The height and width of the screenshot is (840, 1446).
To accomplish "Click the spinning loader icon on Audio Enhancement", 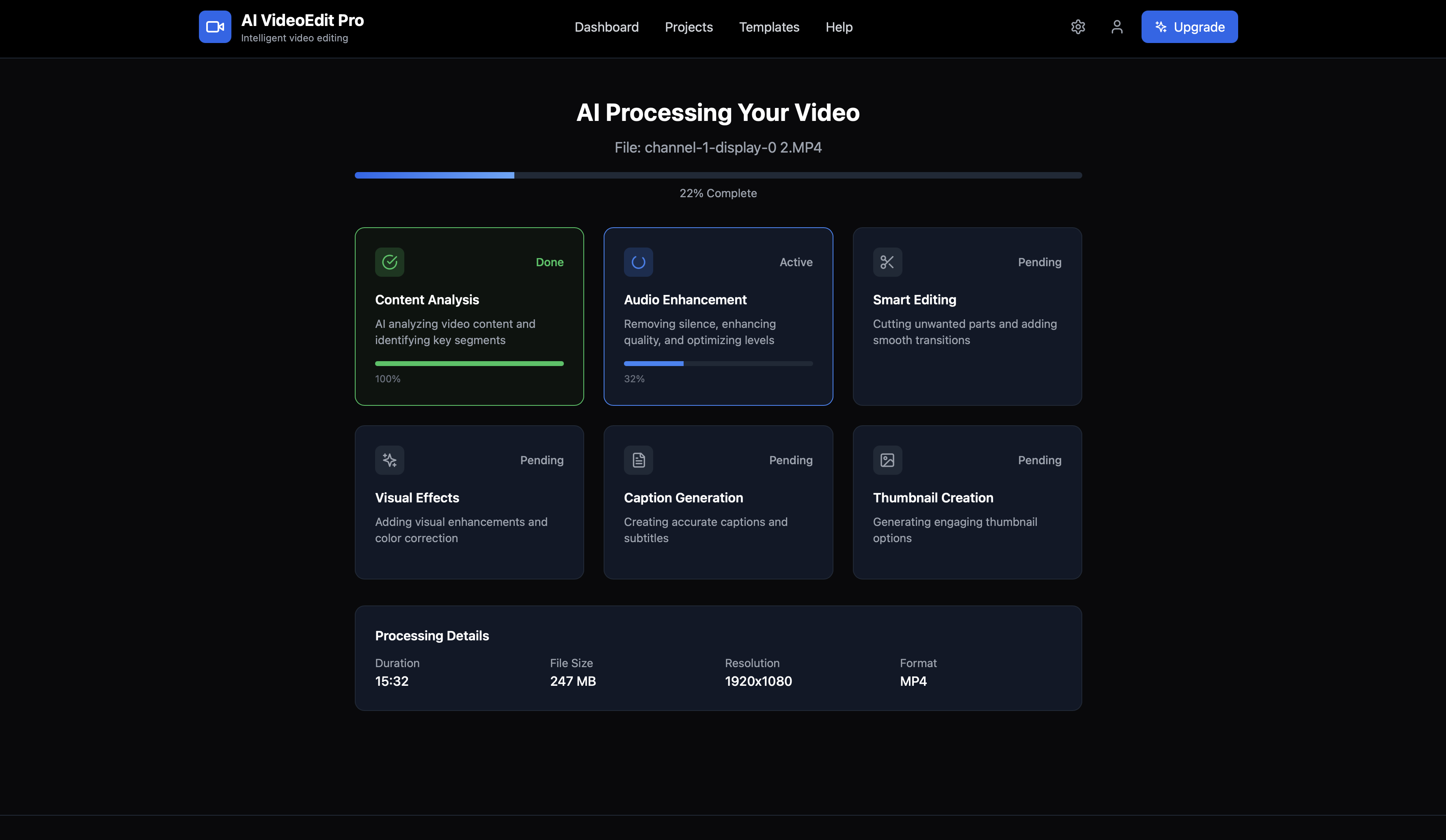I will 638,262.
